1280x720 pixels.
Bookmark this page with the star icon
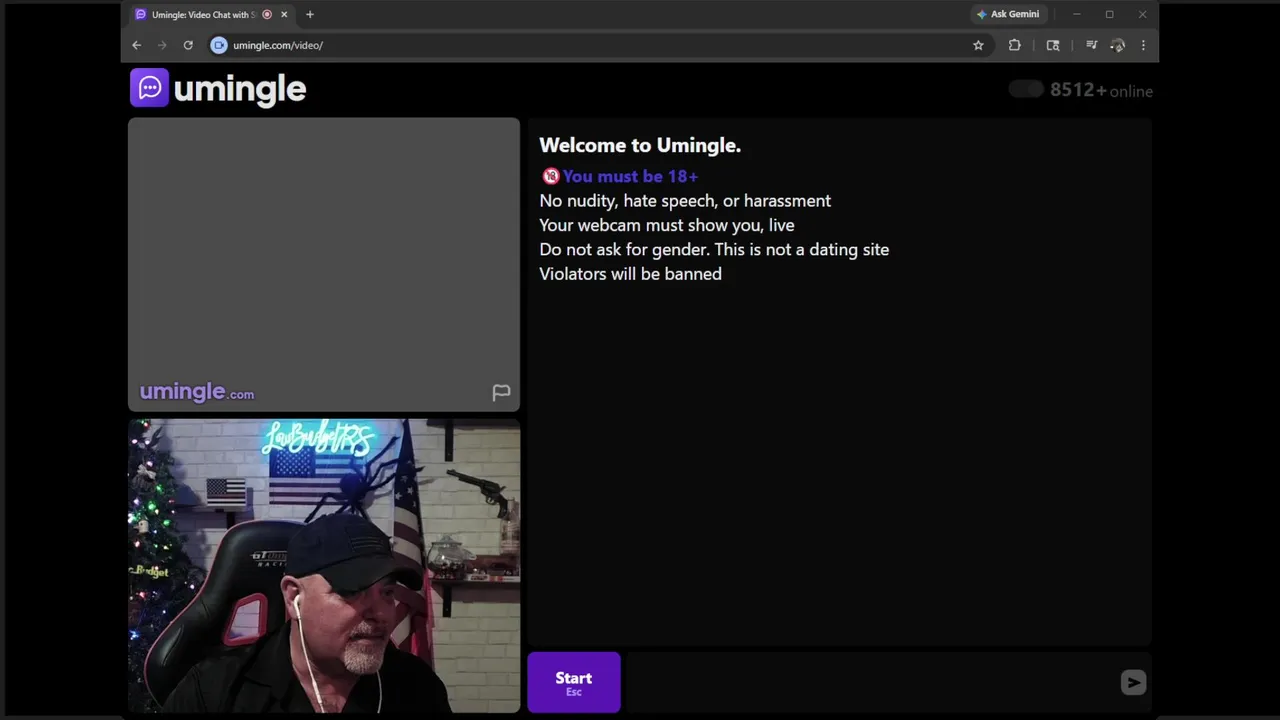click(978, 45)
